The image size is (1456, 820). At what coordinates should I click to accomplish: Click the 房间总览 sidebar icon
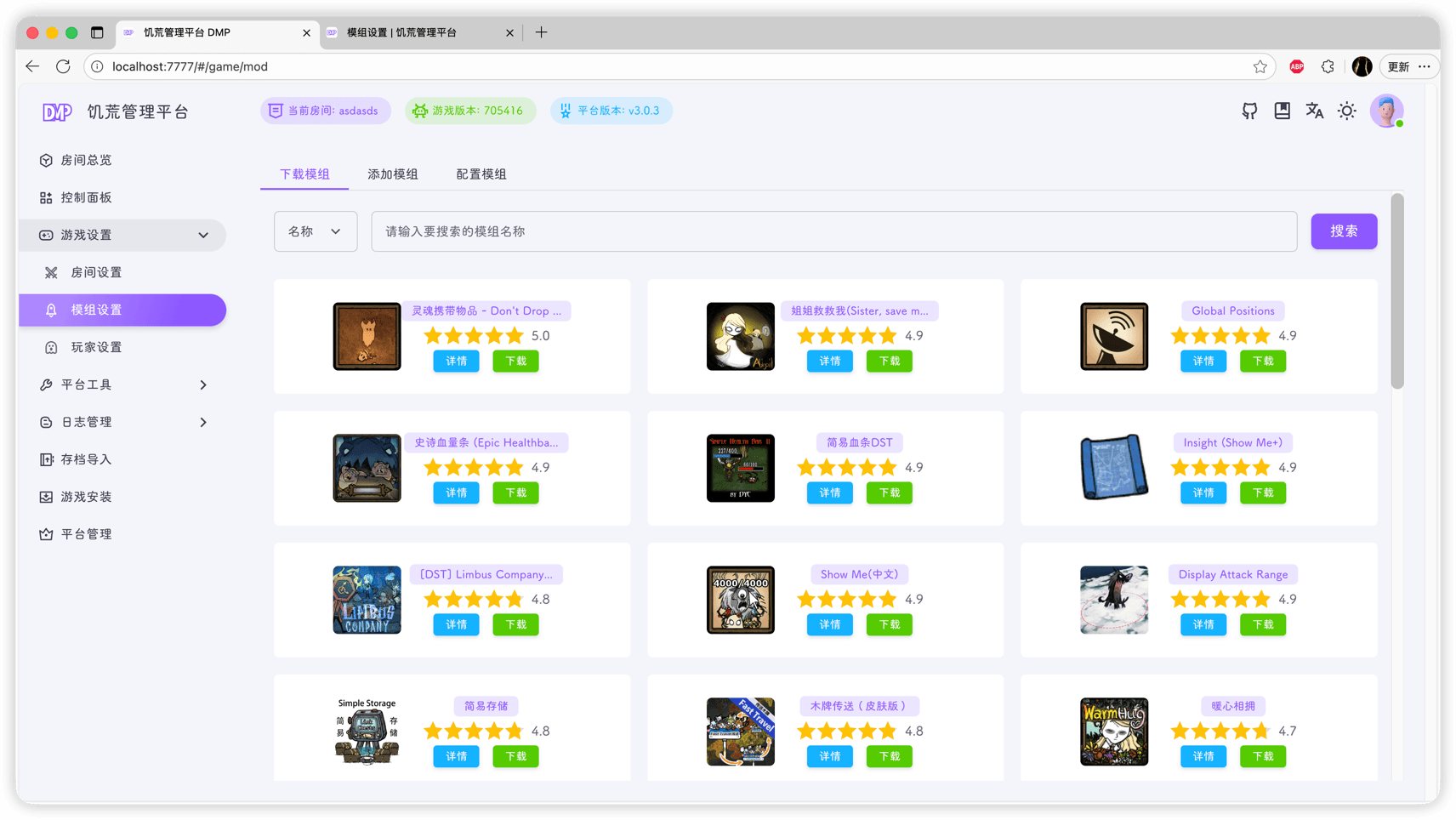point(46,160)
